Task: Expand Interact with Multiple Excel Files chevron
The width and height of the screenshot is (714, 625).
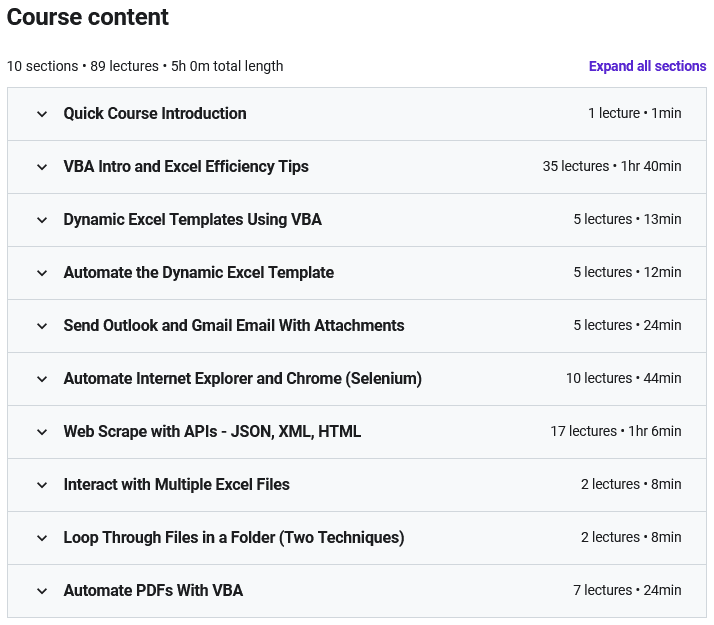Action: pyautogui.click(x=42, y=485)
